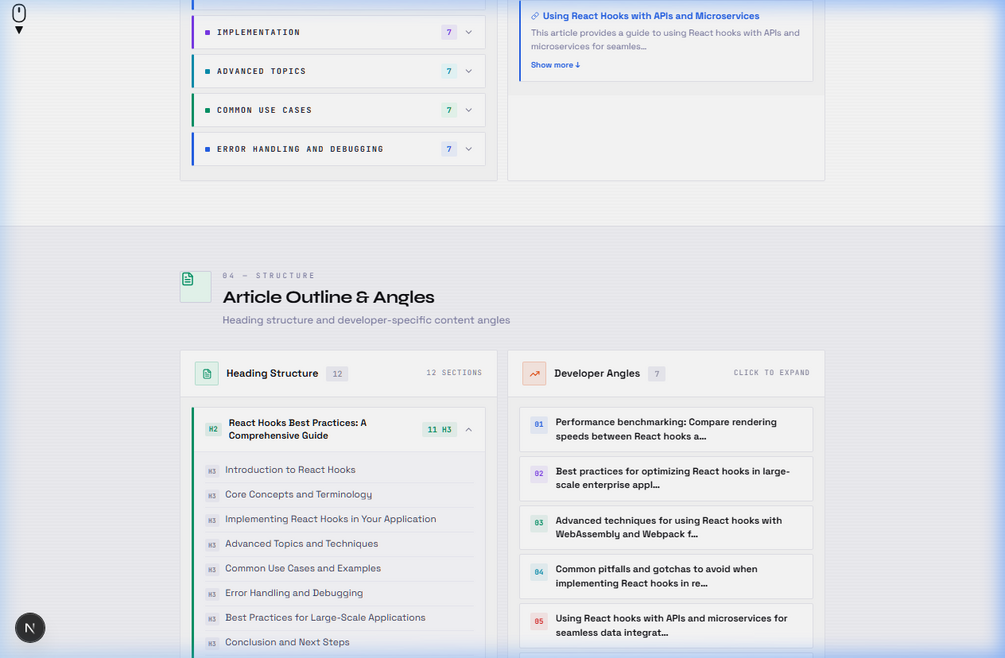This screenshot has width=1005, height=658.
Task: Click the Heading Structure file icon
Action: pyautogui.click(x=207, y=374)
